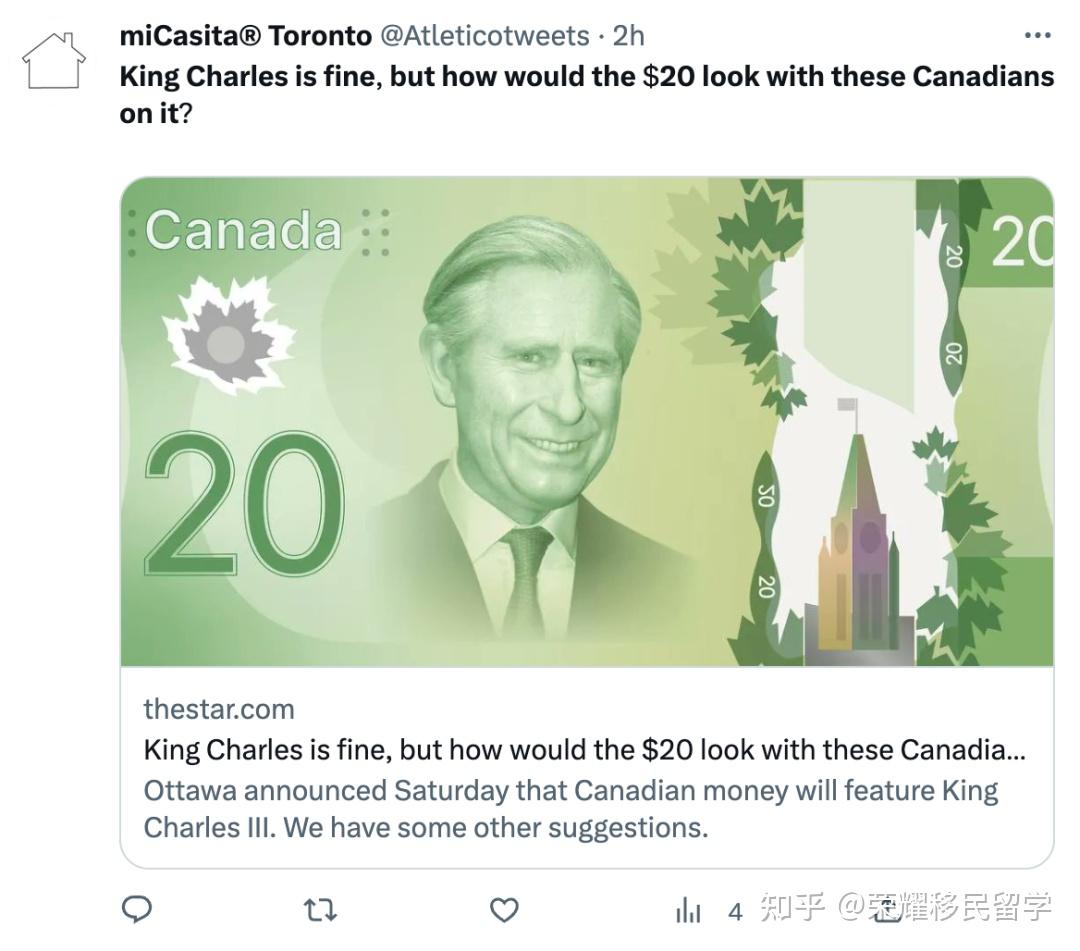The height and width of the screenshot is (951, 1080).
Task: Click the view count number 4
Action: [735, 911]
